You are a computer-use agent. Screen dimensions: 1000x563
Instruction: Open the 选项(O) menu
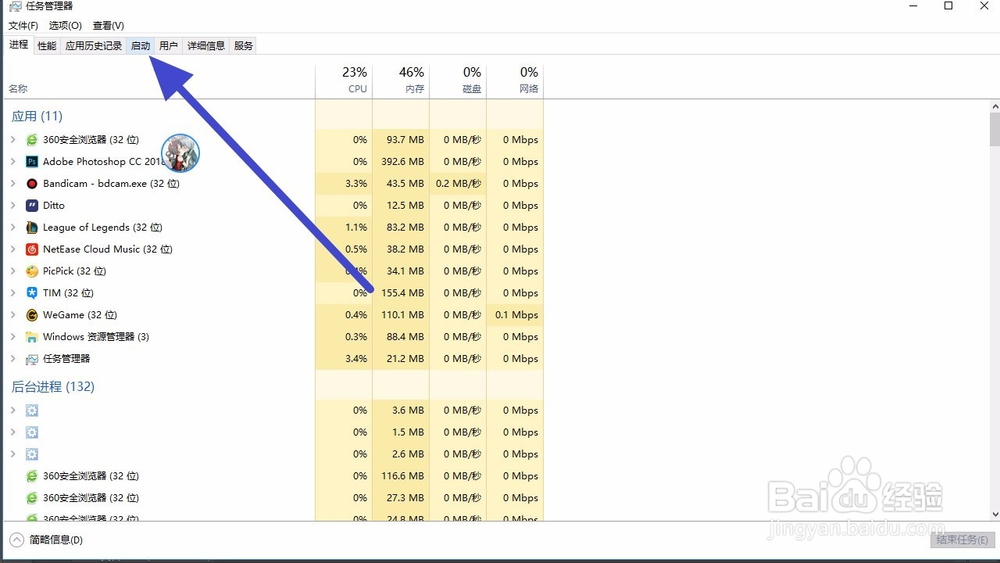[65, 26]
